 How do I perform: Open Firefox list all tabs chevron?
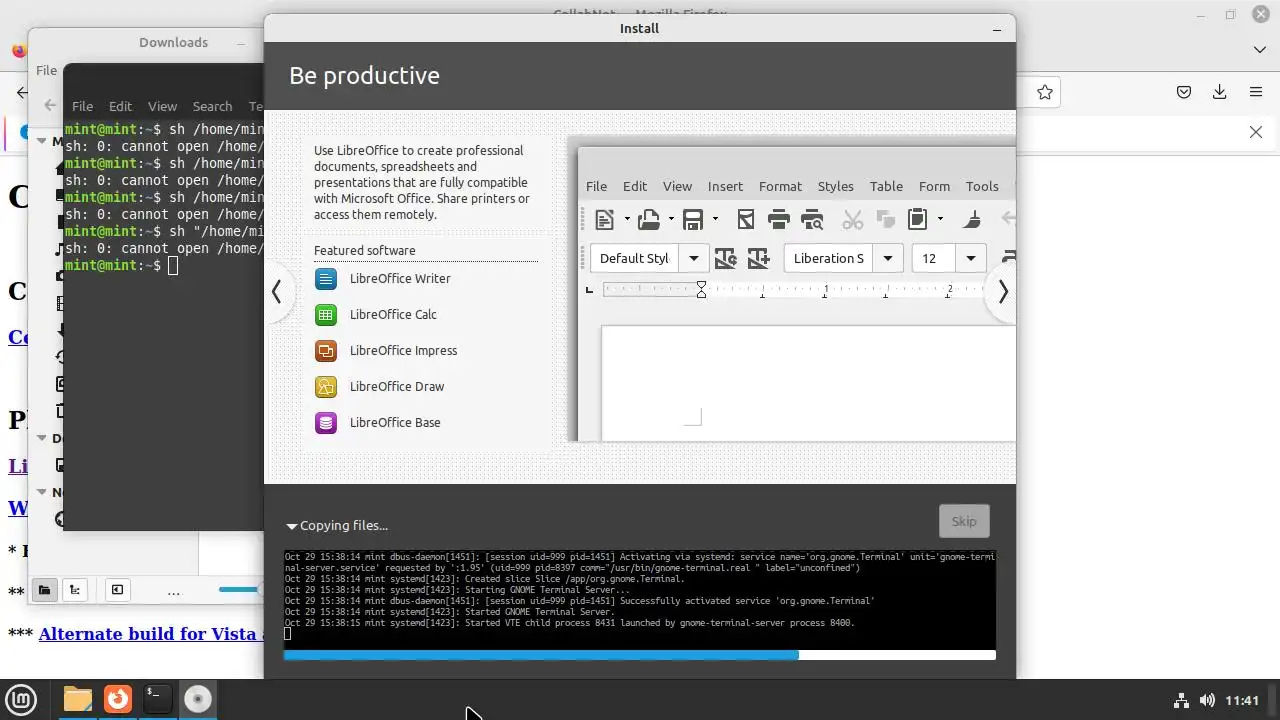[1259, 49]
